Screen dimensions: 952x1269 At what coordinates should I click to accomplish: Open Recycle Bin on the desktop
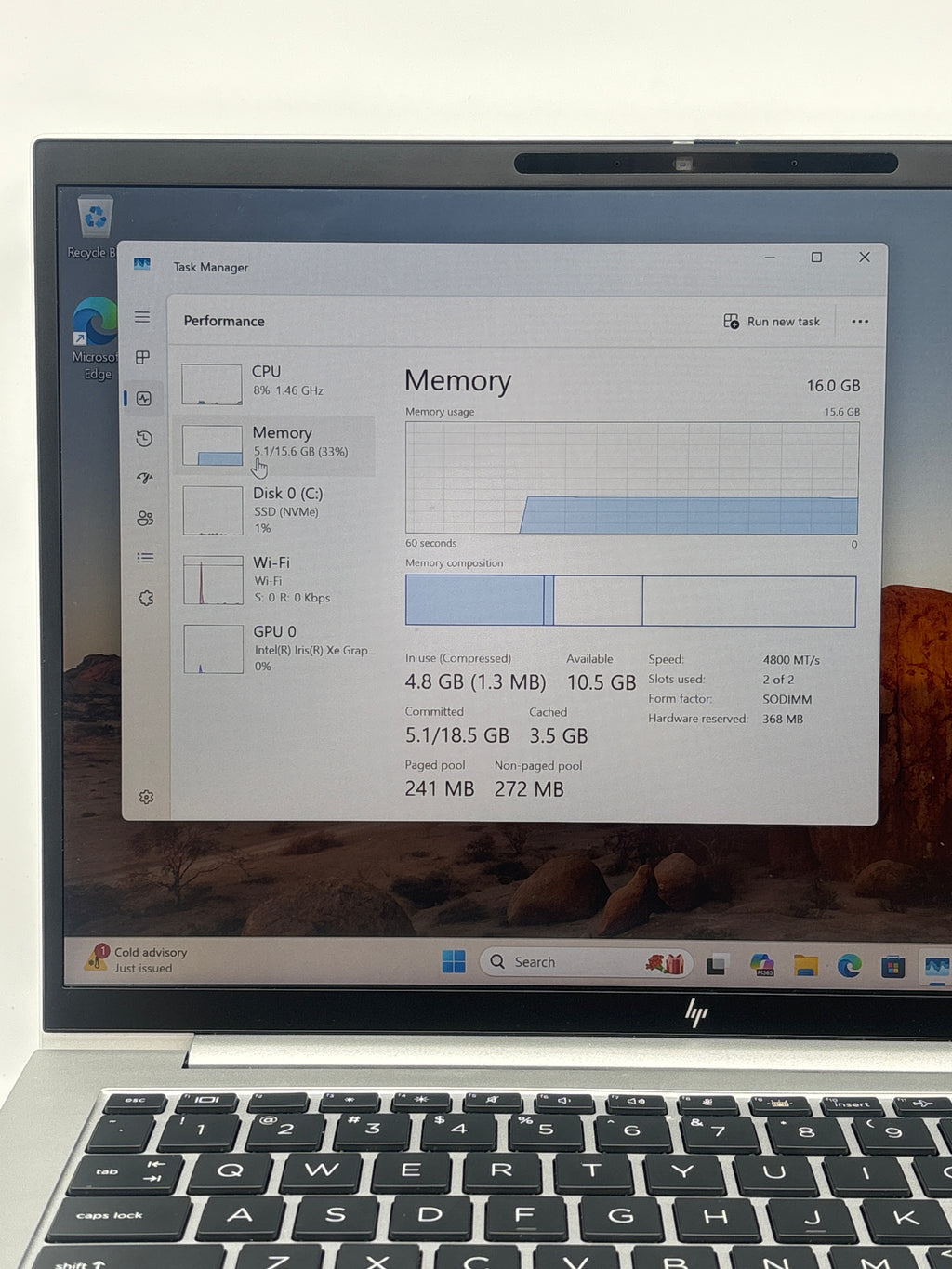tap(93, 228)
